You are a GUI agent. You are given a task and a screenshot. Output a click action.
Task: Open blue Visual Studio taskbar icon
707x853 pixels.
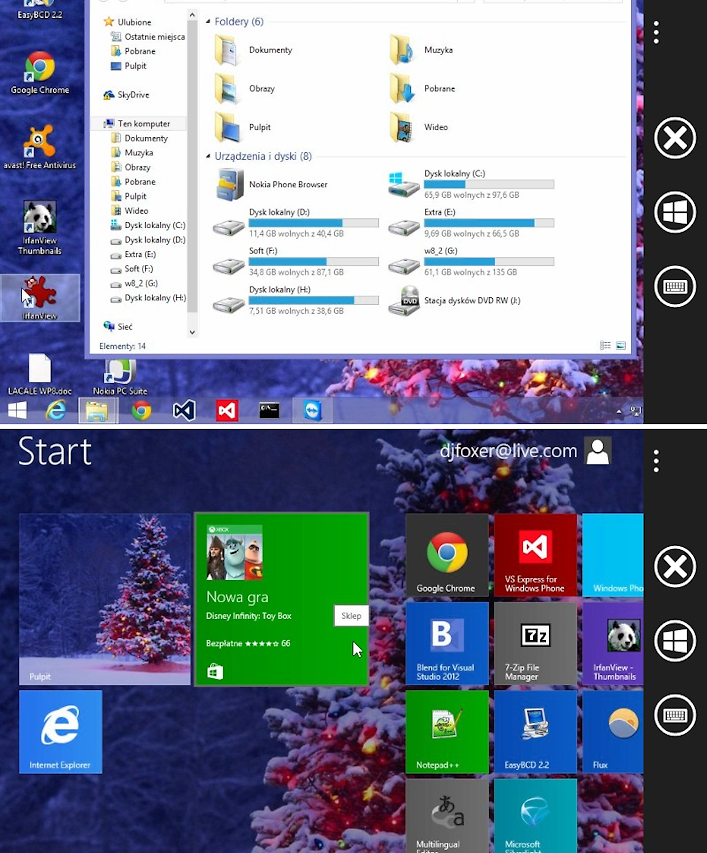184,410
